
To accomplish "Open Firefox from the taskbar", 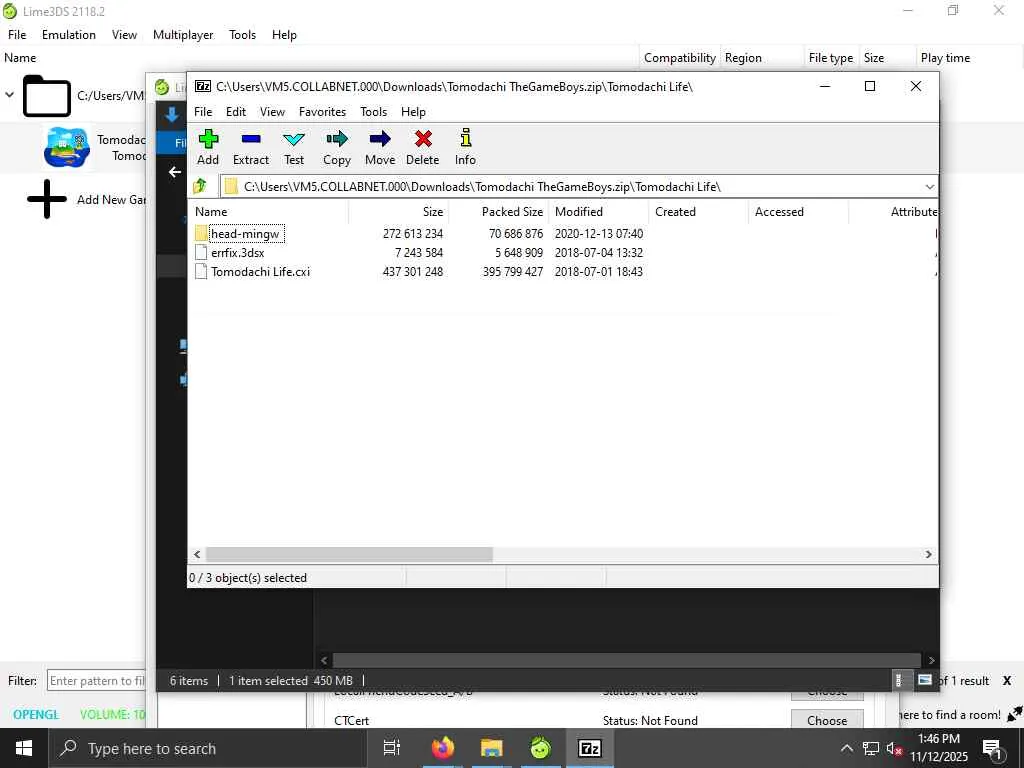I will tap(443, 748).
